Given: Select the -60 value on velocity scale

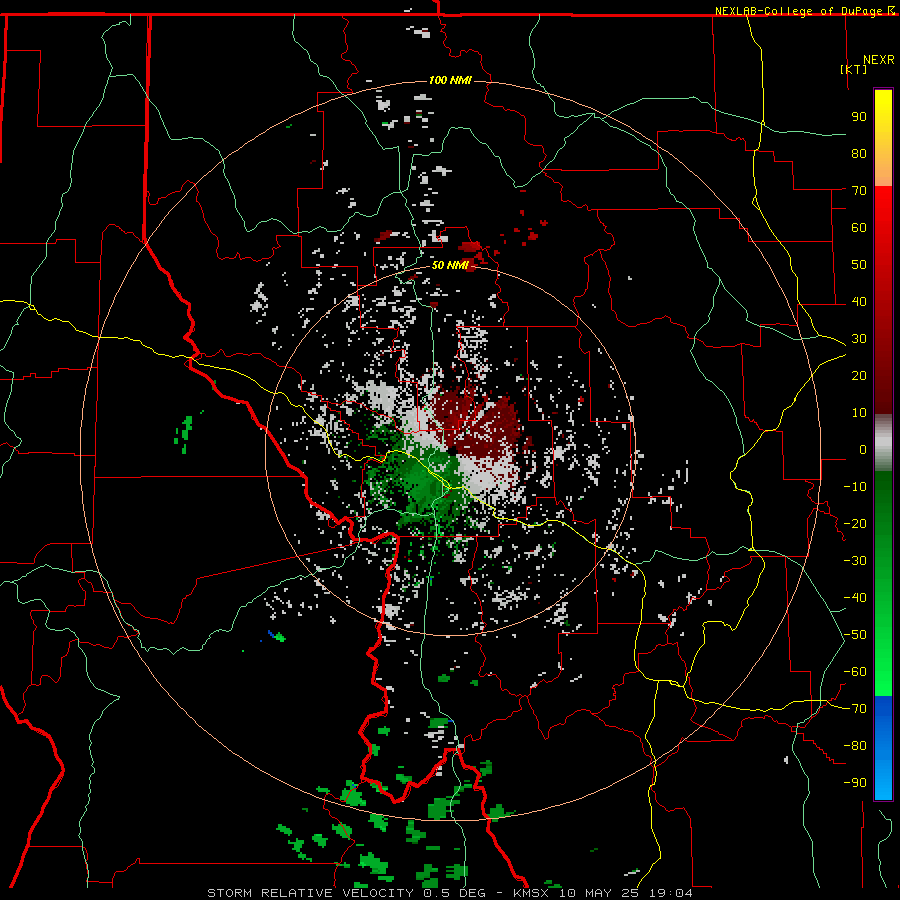Looking at the screenshot, I should click(x=855, y=672).
